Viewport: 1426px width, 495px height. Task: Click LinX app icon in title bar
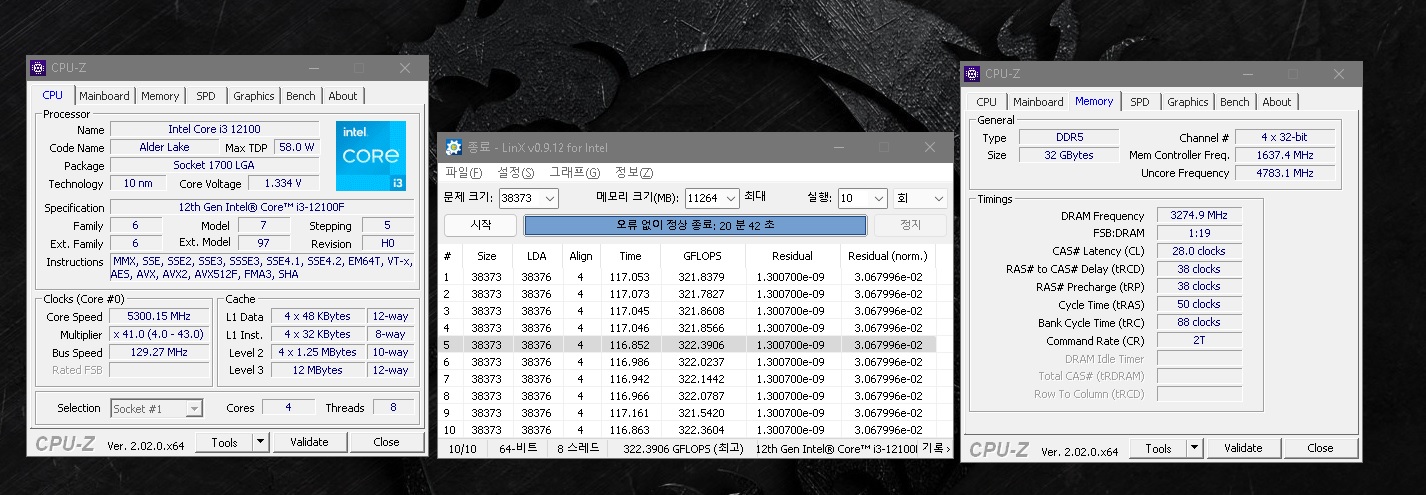pos(452,147)
